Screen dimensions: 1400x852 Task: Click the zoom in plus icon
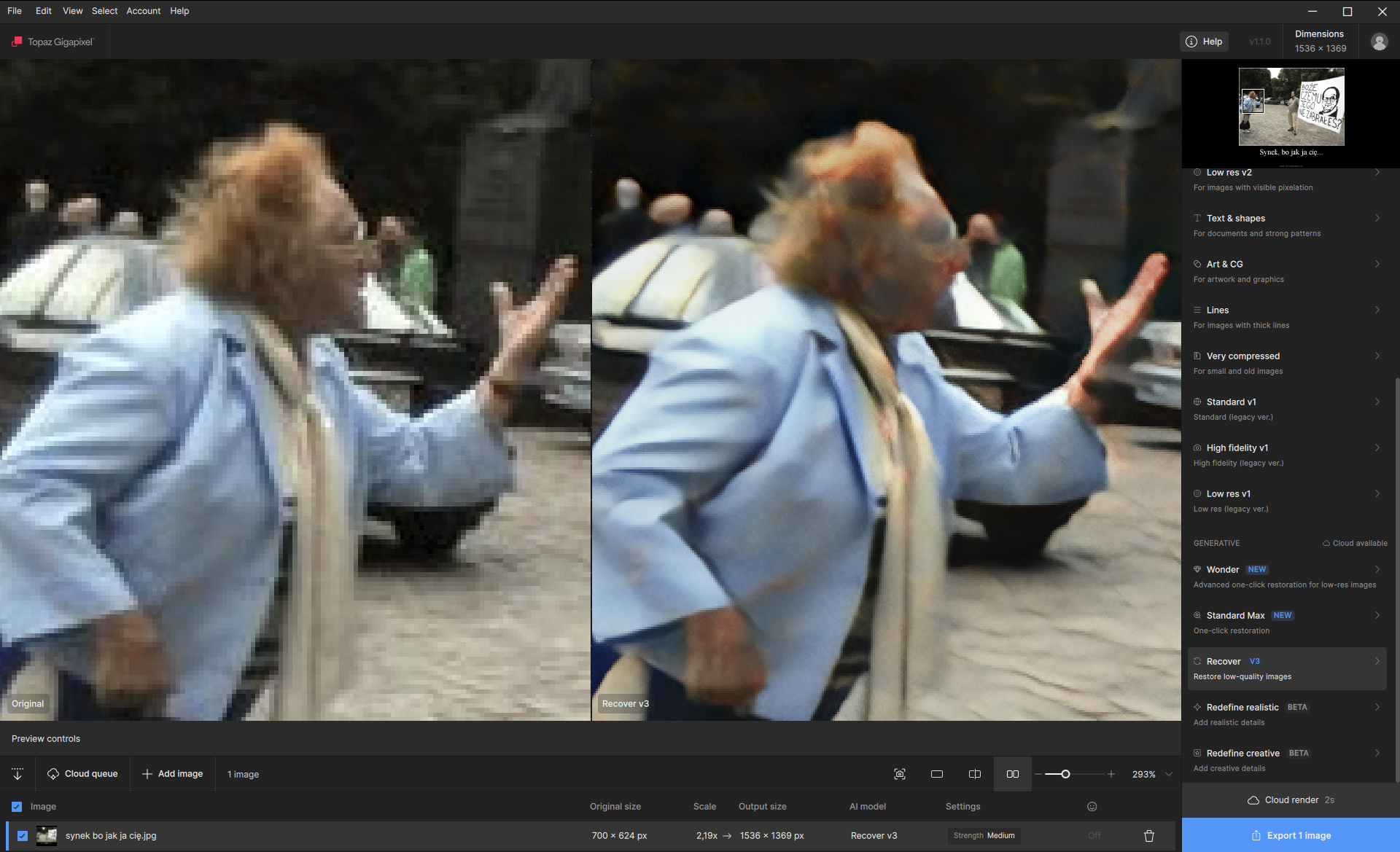coord(1111,774)
